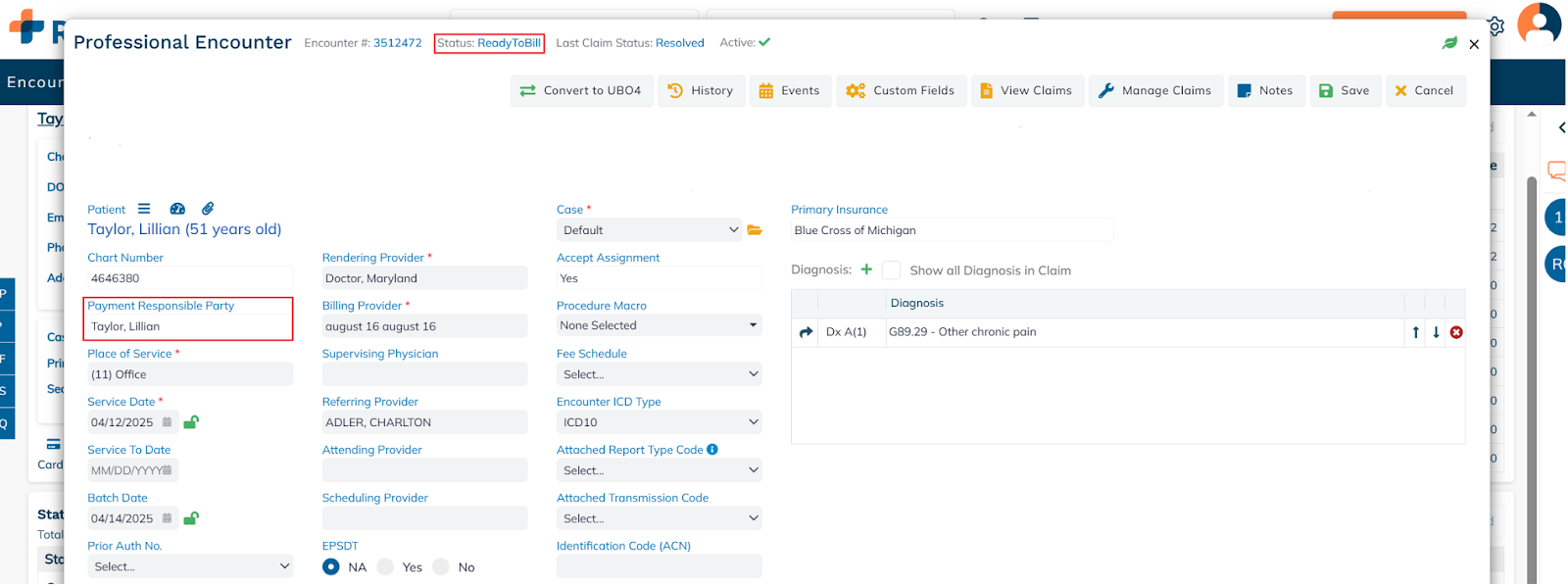Viewport: 1568px width, 587px height.
Task: Open the Case folder icon
Action: point(755,230)
